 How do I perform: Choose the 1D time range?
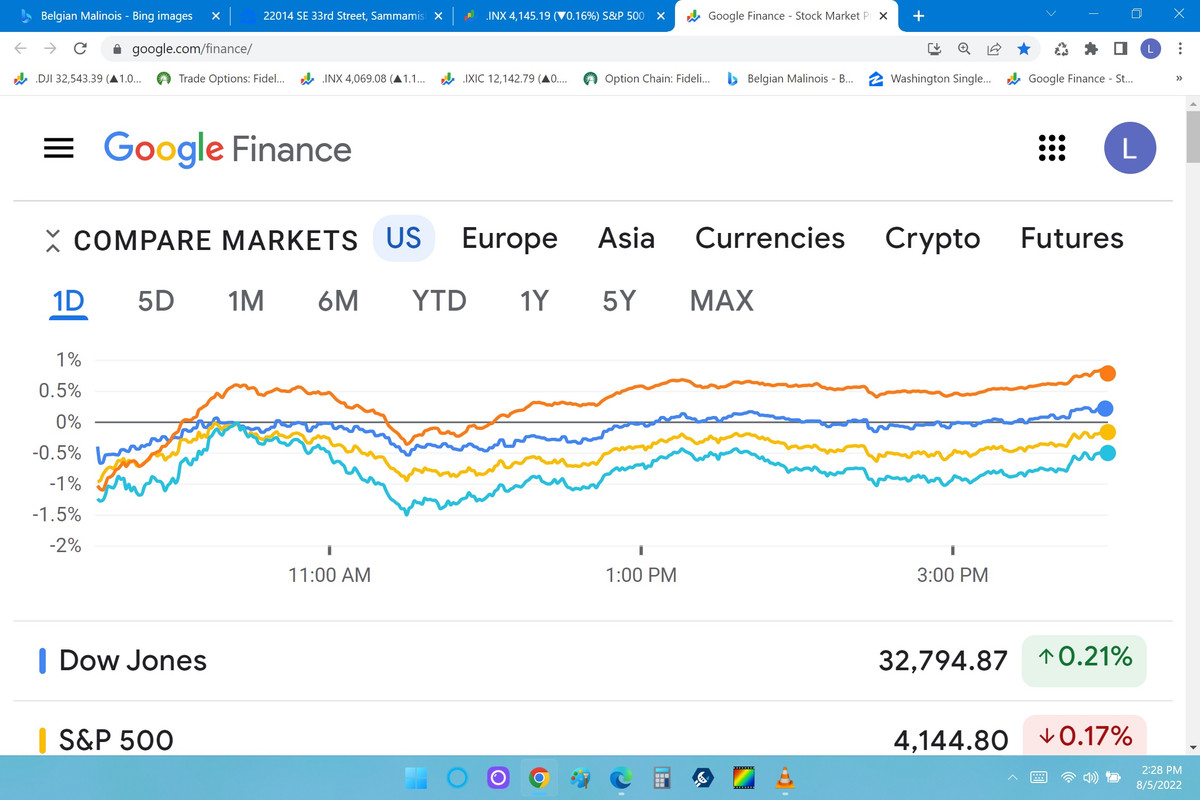coord(68,300)
